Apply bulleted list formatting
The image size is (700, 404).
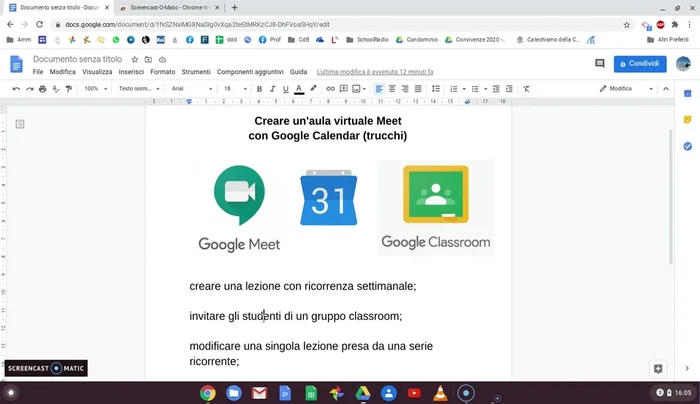click(x=475, y=89)
